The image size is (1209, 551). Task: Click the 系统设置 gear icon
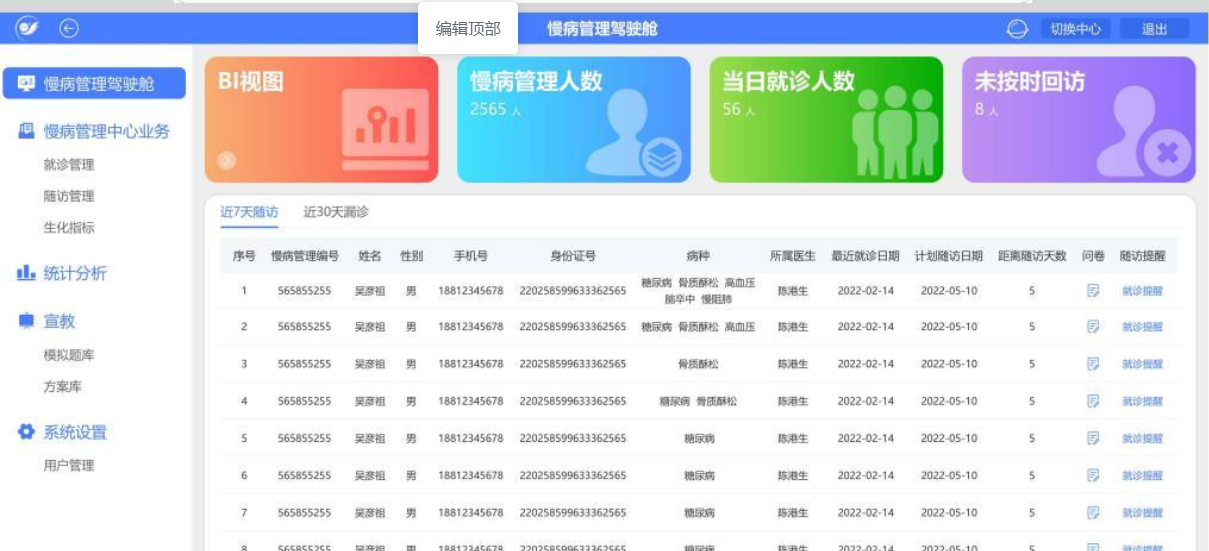[27, 432]
